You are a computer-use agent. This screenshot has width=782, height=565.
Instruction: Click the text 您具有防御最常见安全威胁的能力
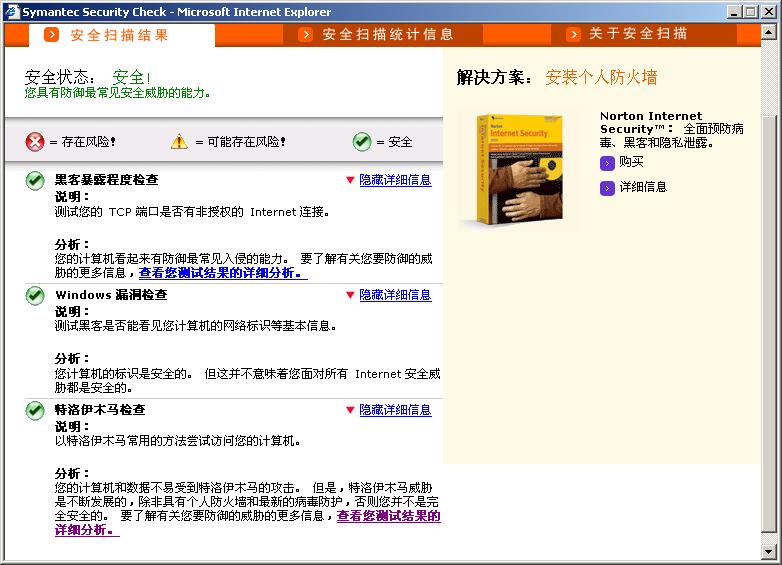coord(117,93)
